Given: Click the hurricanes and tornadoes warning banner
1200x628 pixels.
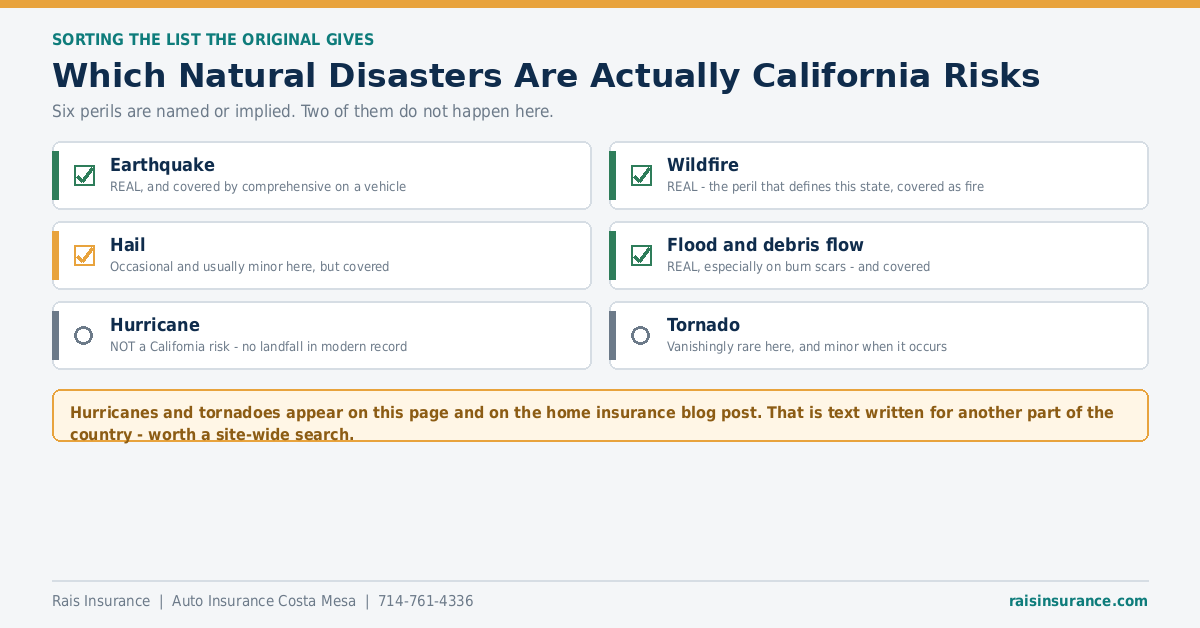Looking at the screenshot, I should click(600, 416).
